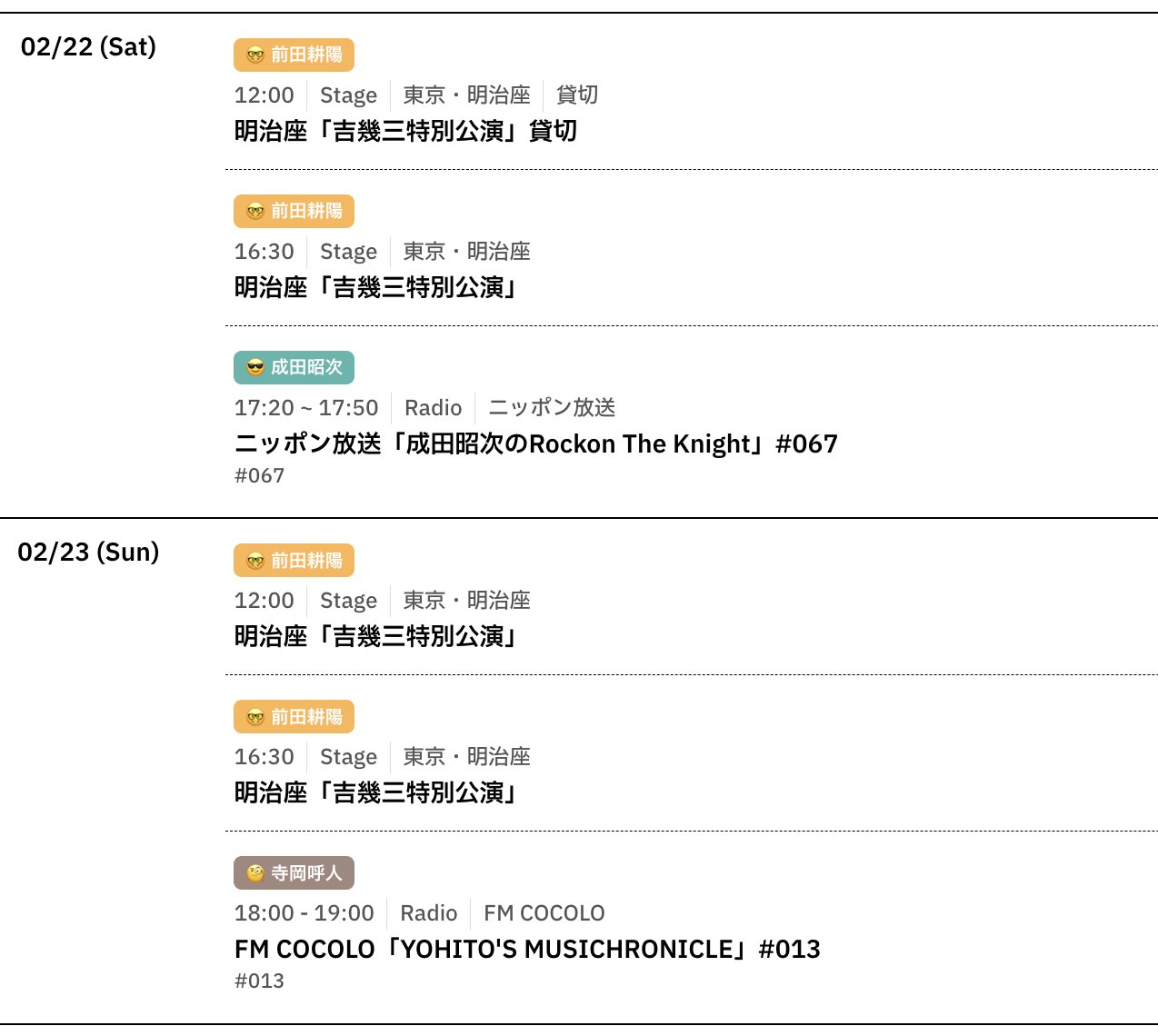Click the 17:20 ~ 17:50 time range

coord(305,408)
